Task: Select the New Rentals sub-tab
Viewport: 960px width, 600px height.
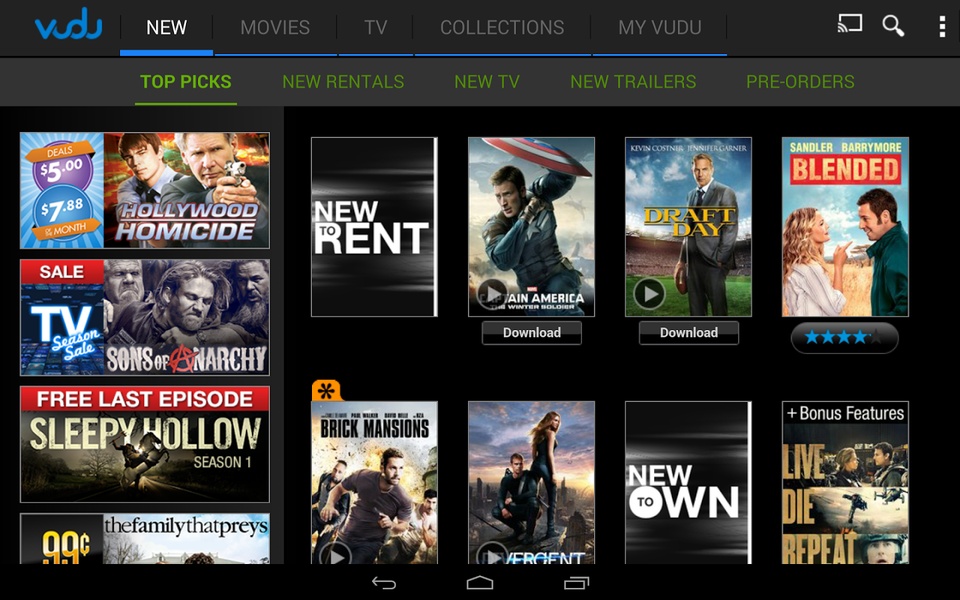Action: point(343,82)
